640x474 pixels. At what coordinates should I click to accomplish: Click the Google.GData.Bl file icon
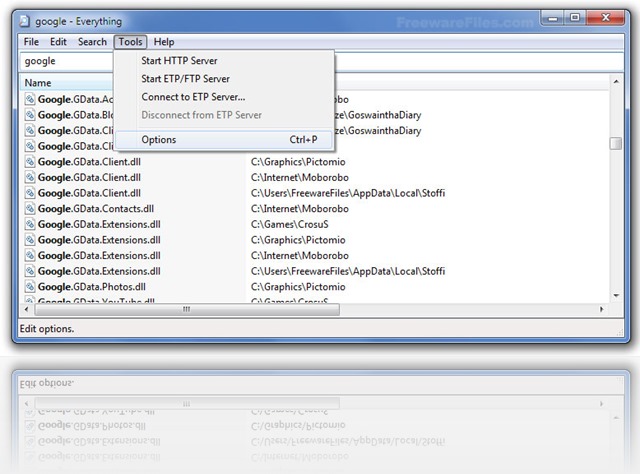30,115
